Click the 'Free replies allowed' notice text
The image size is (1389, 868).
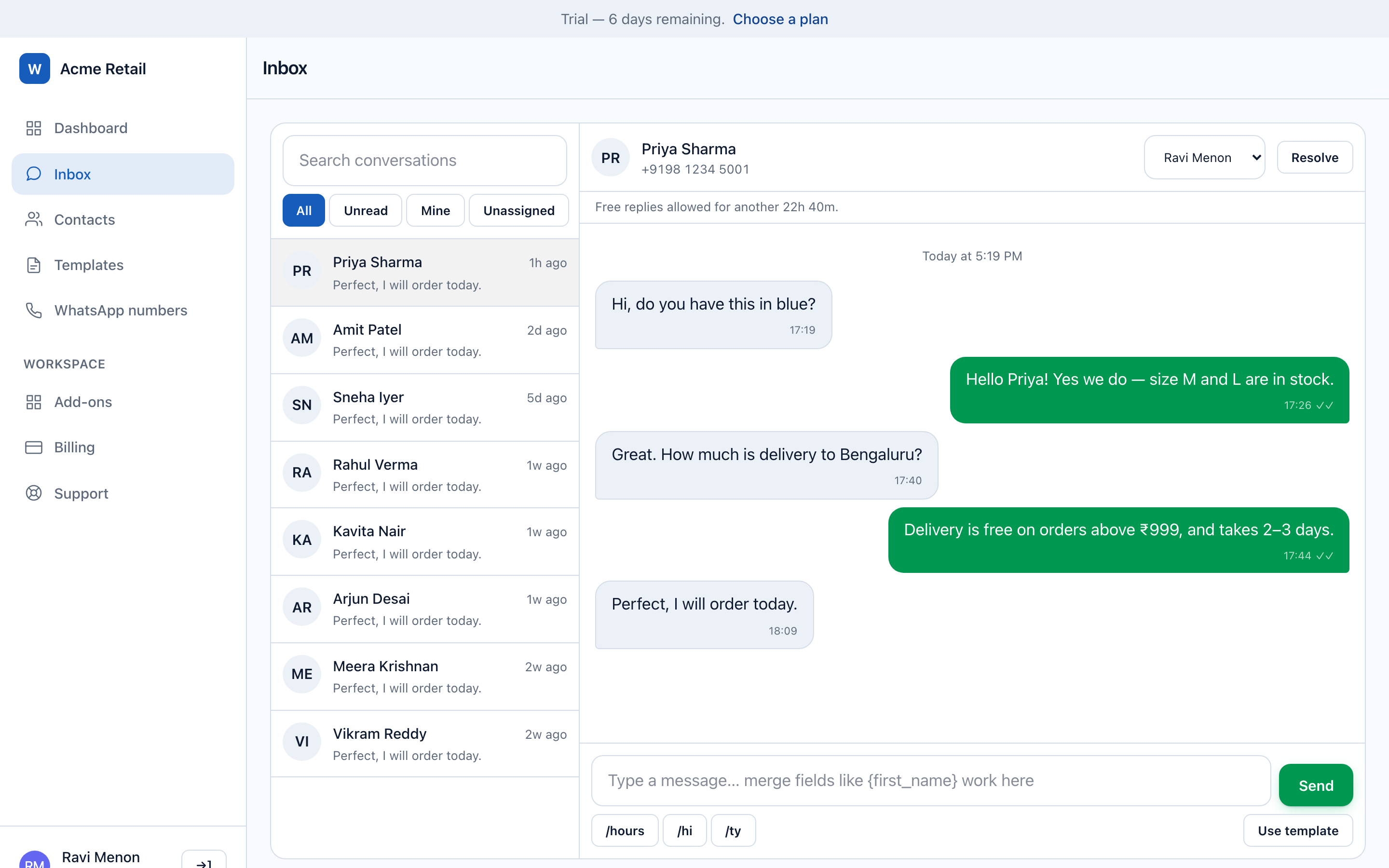(x=716, y=207)
